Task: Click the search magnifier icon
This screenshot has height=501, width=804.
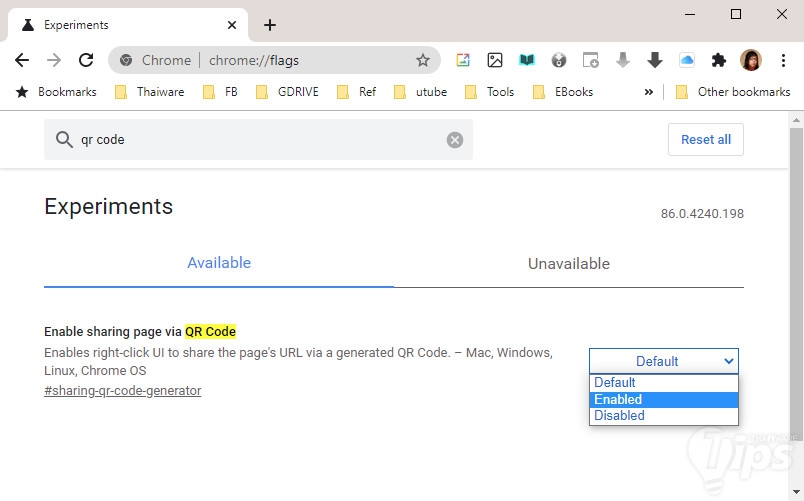Action: pyautogui.click(x=64, y=139)
